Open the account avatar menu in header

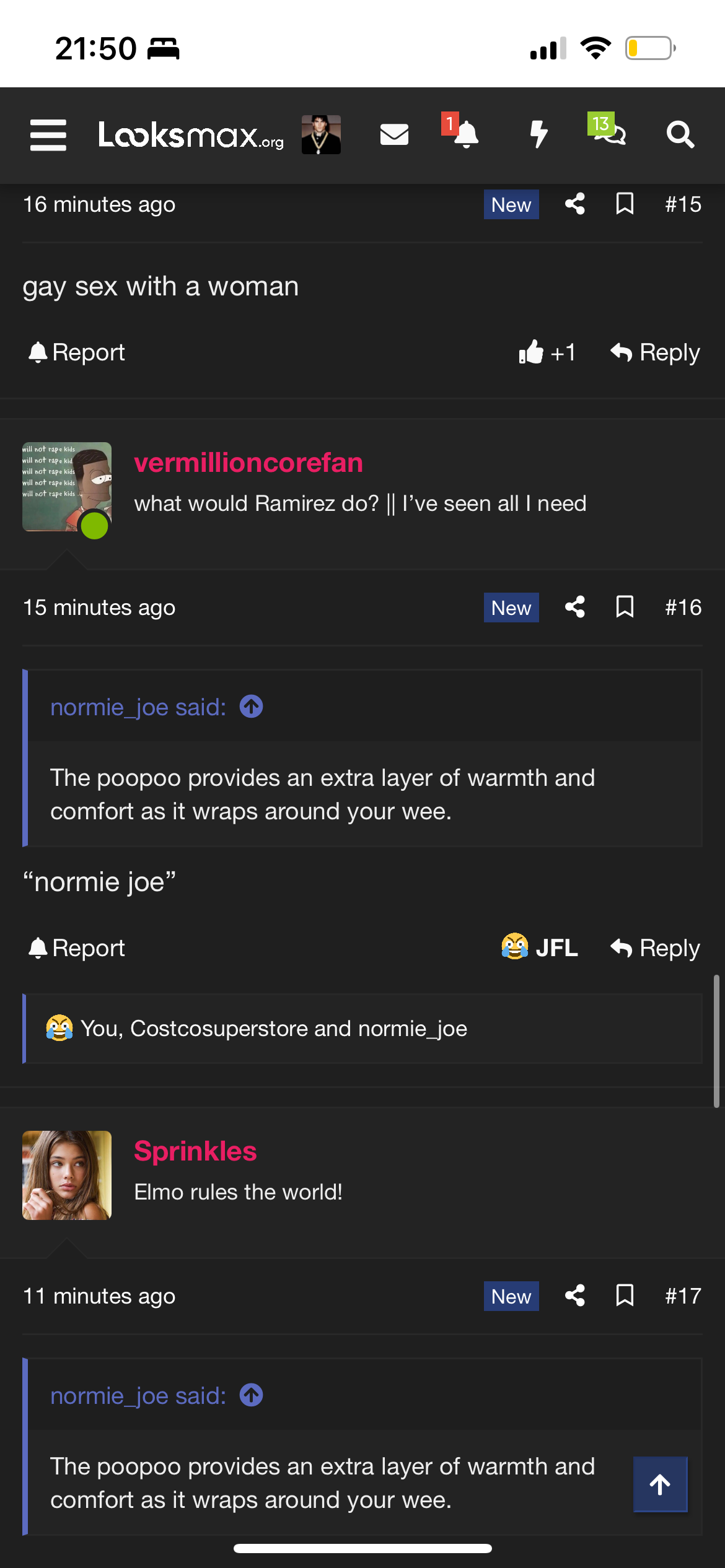321,134
